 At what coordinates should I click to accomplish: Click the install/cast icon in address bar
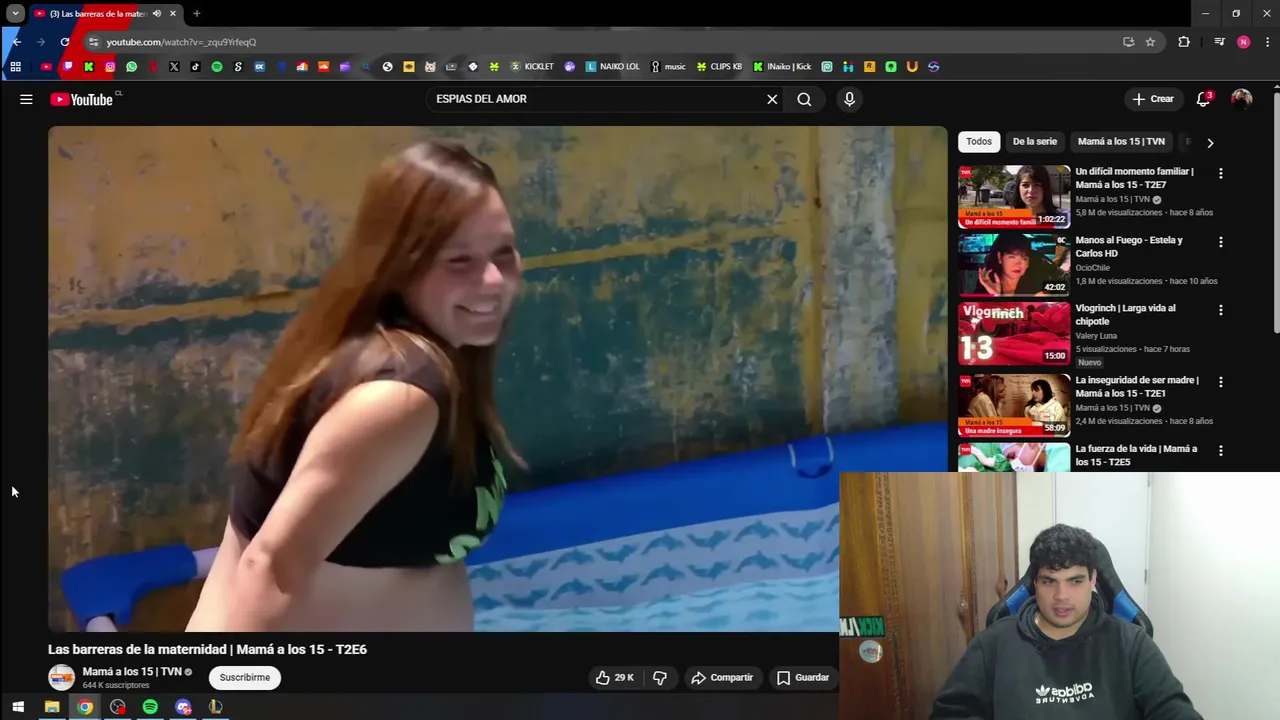coord(1128,42)
